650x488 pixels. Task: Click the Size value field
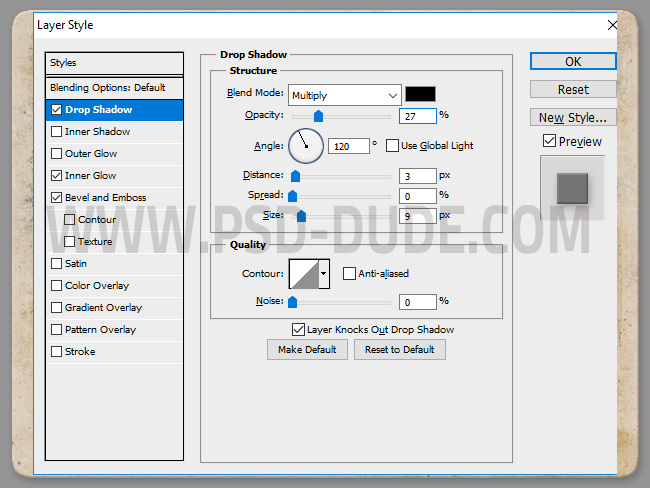417,216
